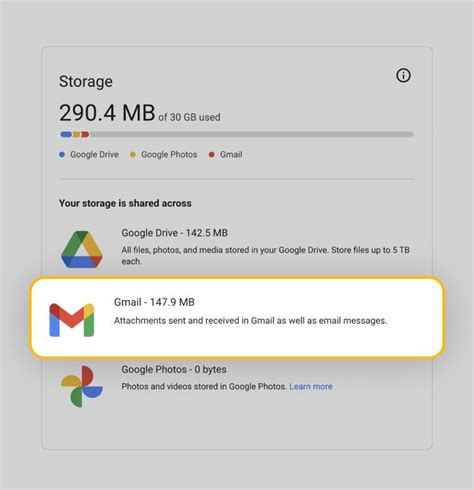Select the blue Google Drive legend dot
This screenshot has height=490, width=474.
[x=62, y=155]
